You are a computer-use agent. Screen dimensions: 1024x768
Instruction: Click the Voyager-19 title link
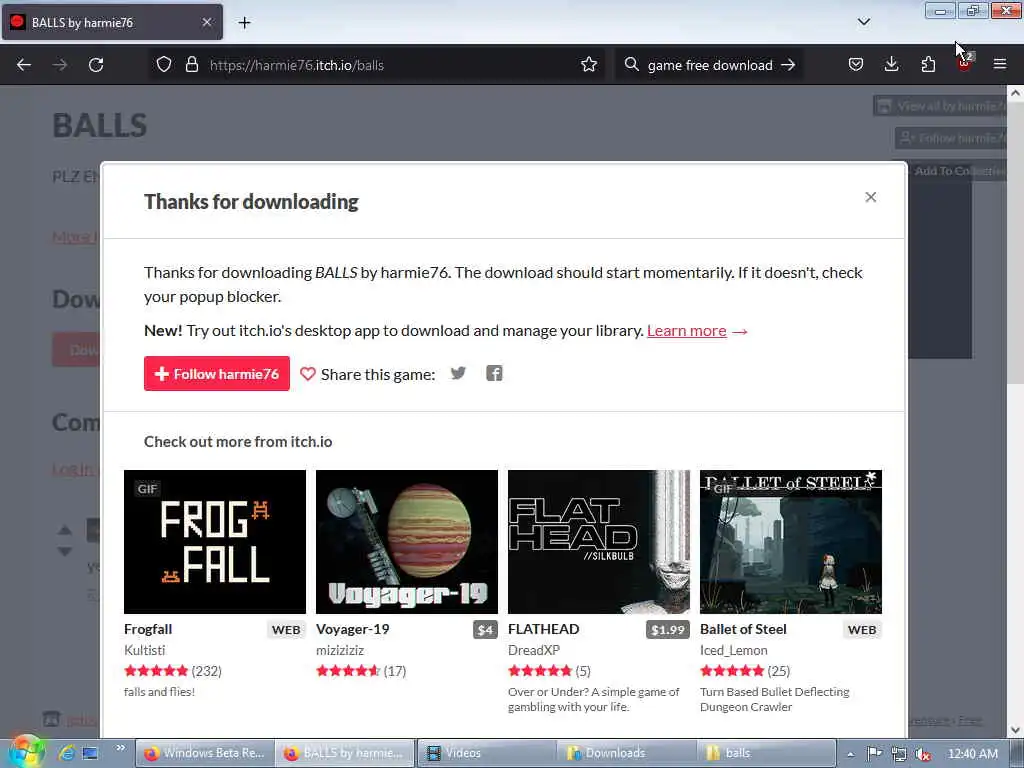[x=353, y=629]
